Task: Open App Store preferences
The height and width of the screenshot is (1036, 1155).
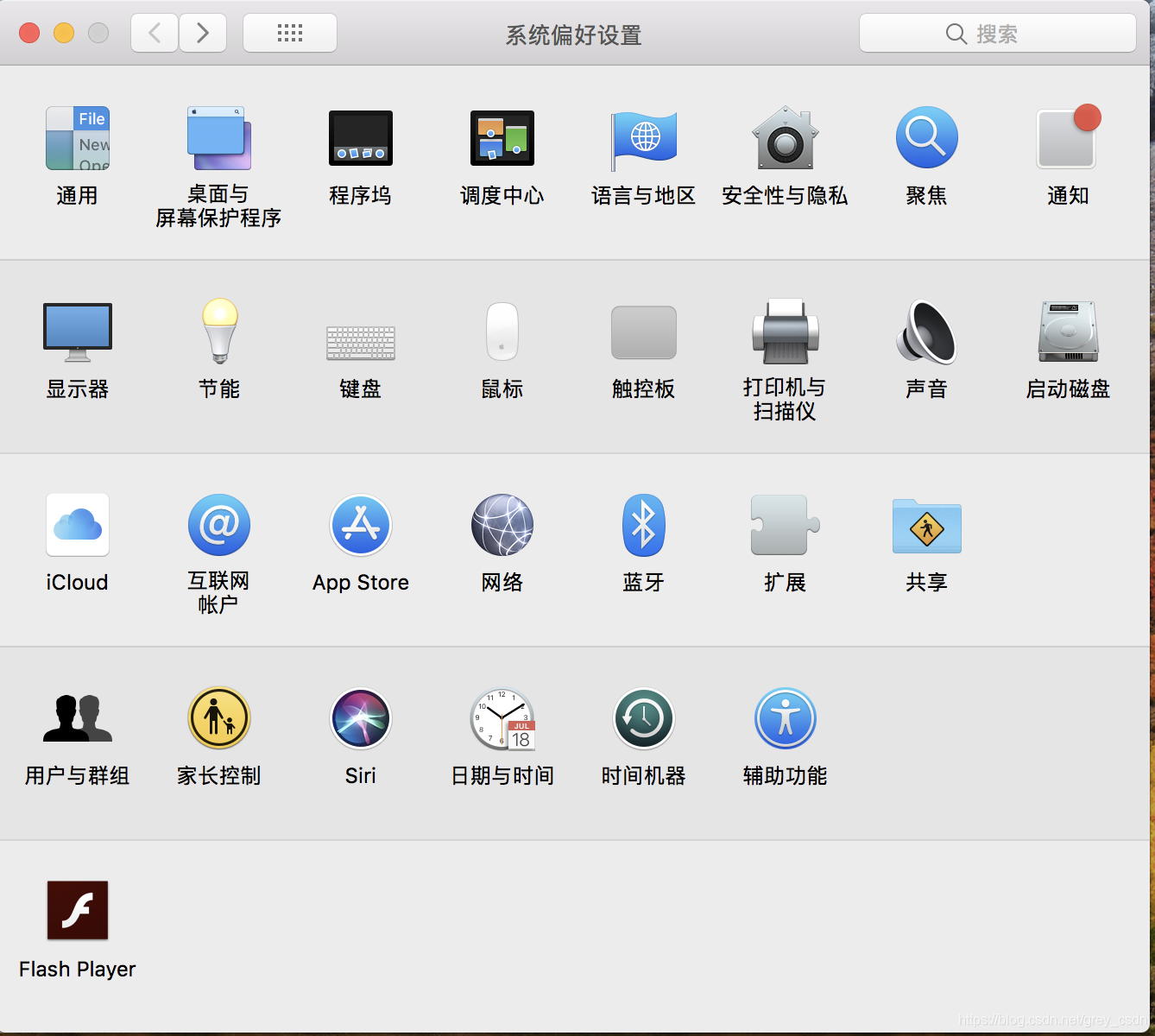Action: [x=361, y=525]
